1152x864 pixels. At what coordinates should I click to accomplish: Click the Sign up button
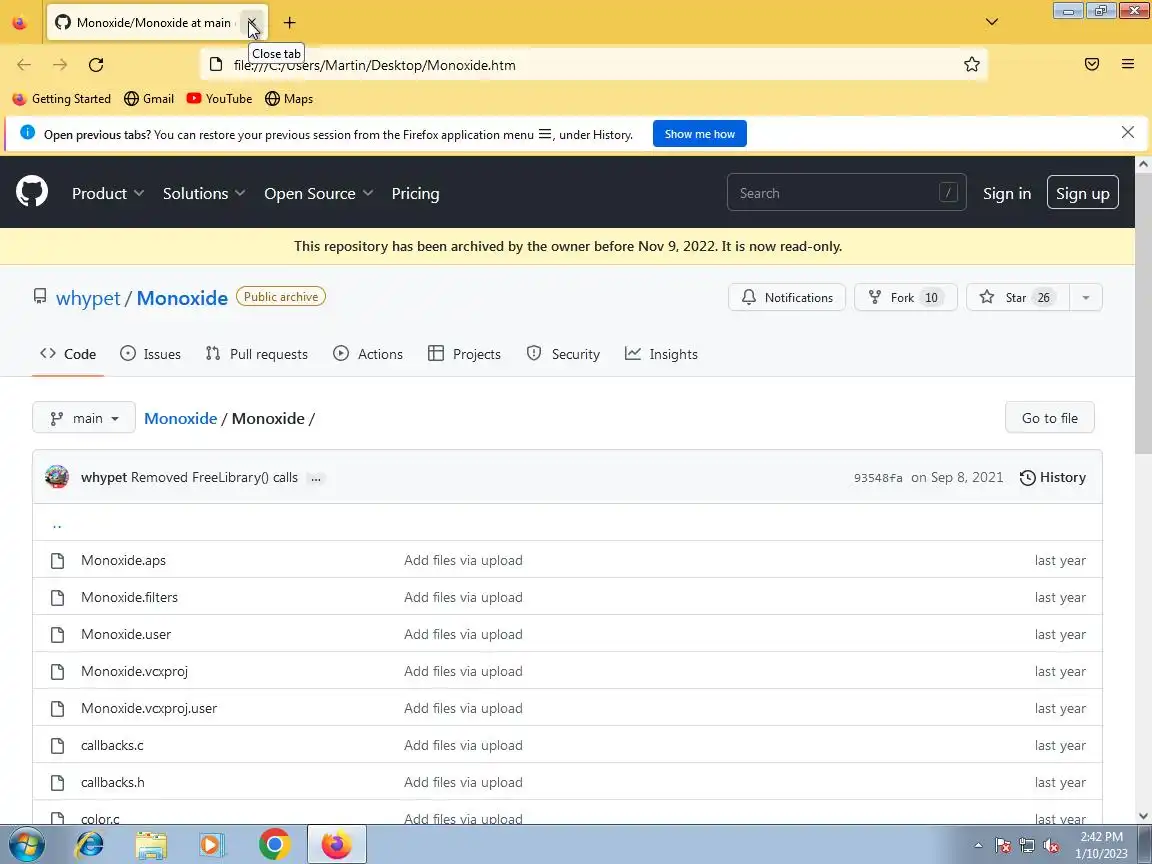pos(1082,192)
